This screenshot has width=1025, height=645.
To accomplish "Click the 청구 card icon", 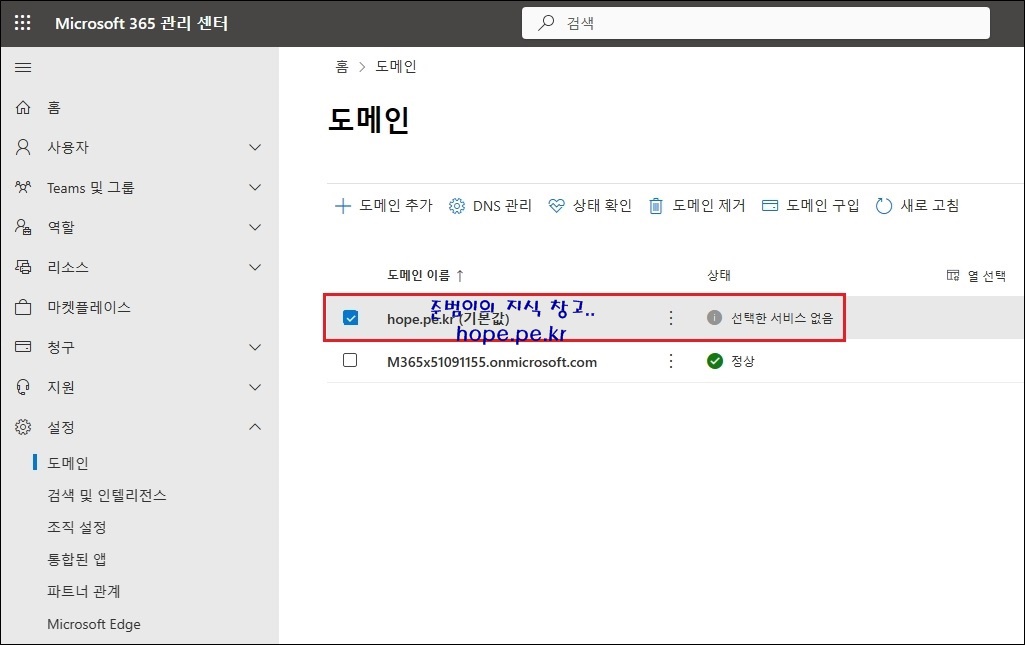I will tap(23, 346).
